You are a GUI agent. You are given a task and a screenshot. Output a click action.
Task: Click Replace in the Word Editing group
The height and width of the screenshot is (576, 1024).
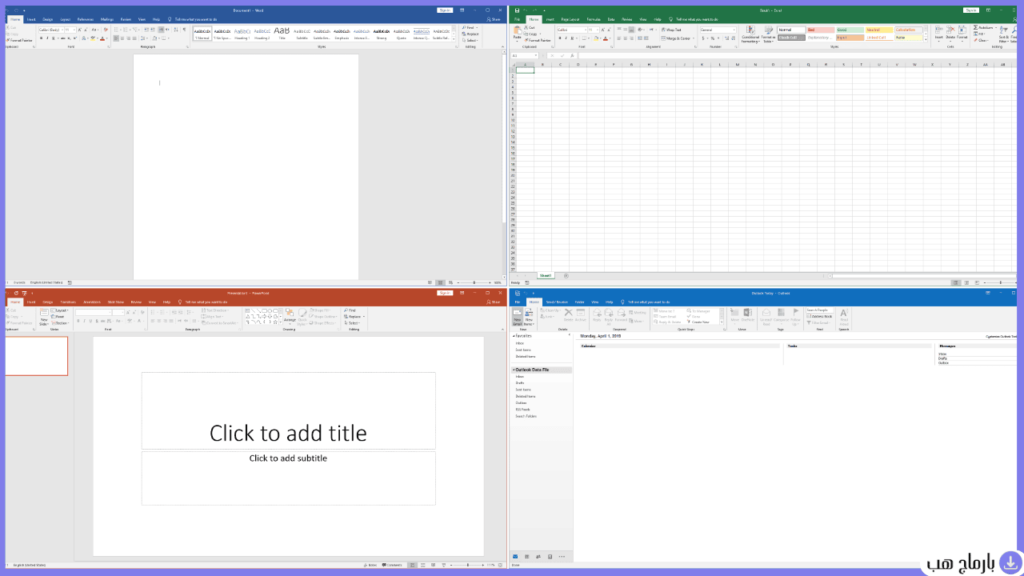pos(472,34)
